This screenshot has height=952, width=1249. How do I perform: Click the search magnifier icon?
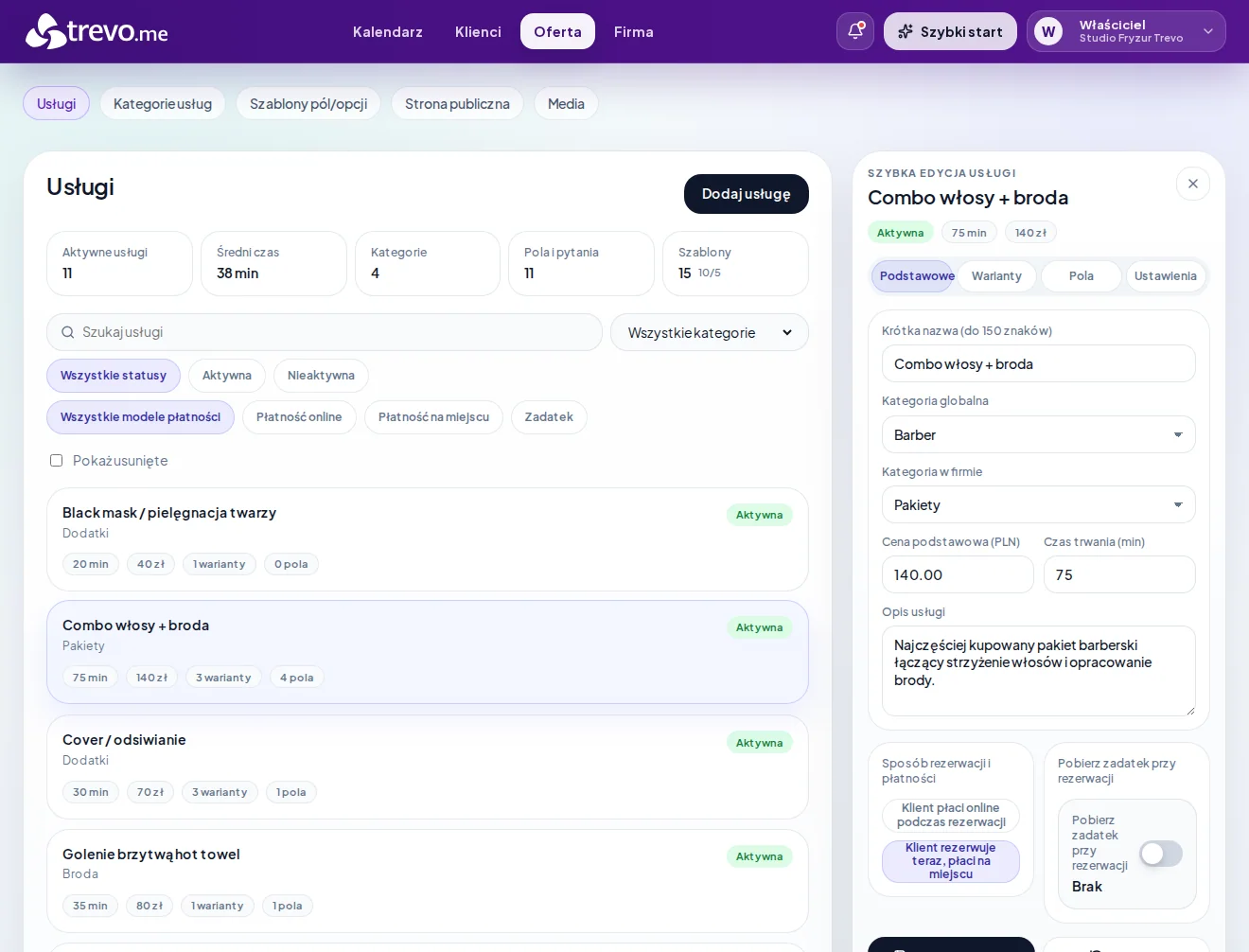tap(68, 332)
